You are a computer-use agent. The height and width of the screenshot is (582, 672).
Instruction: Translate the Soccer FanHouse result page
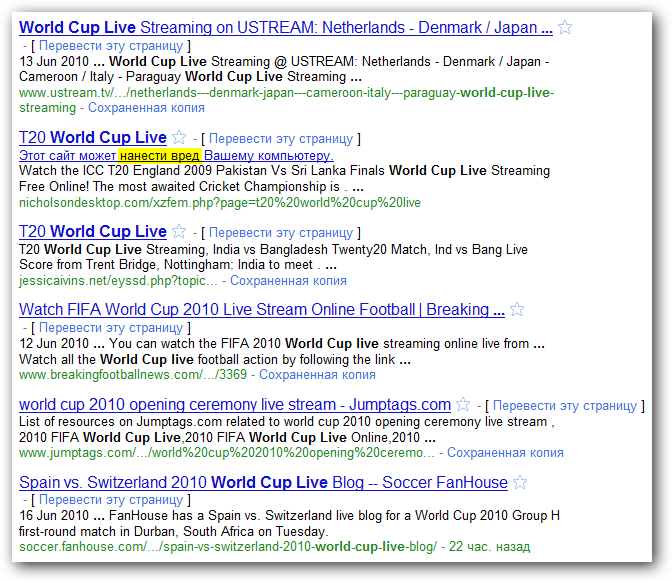click(111, 500)
